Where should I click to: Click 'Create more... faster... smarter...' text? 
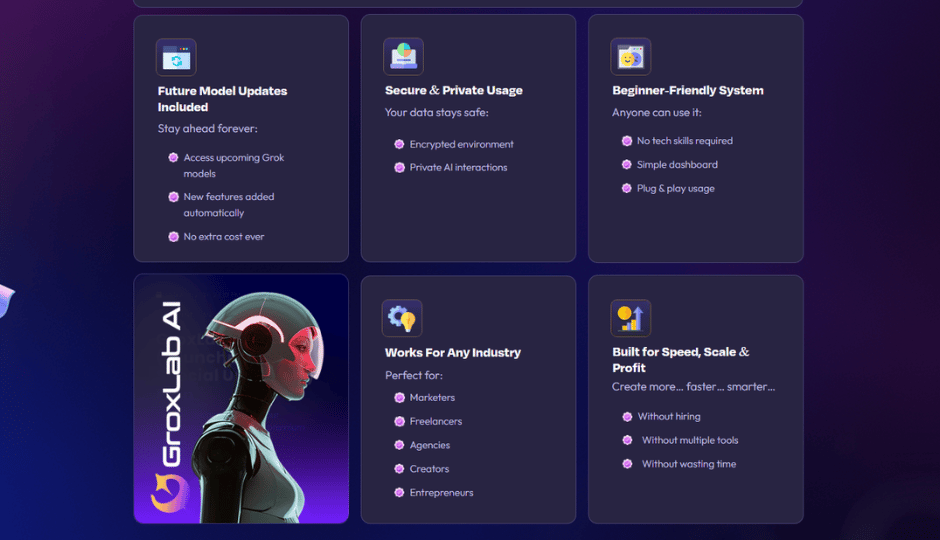694,387
